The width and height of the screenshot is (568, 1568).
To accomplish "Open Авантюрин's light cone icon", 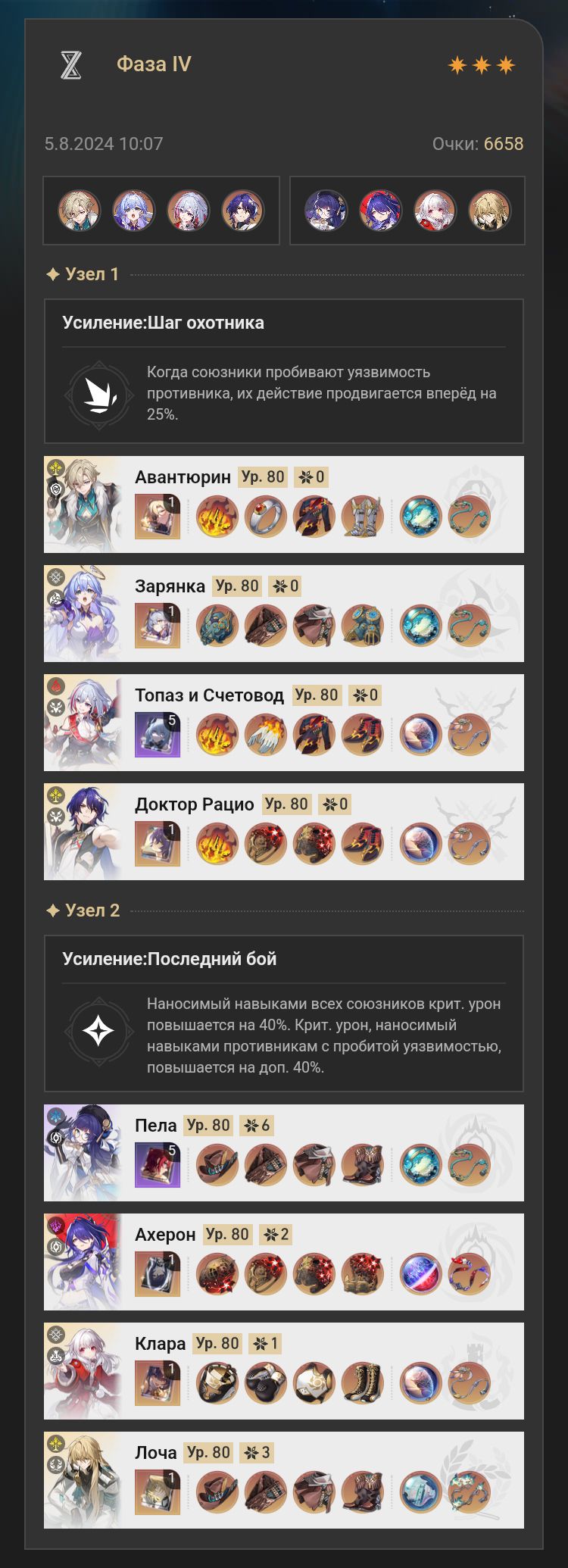I will pyautogui.click(x=158, y=517).
